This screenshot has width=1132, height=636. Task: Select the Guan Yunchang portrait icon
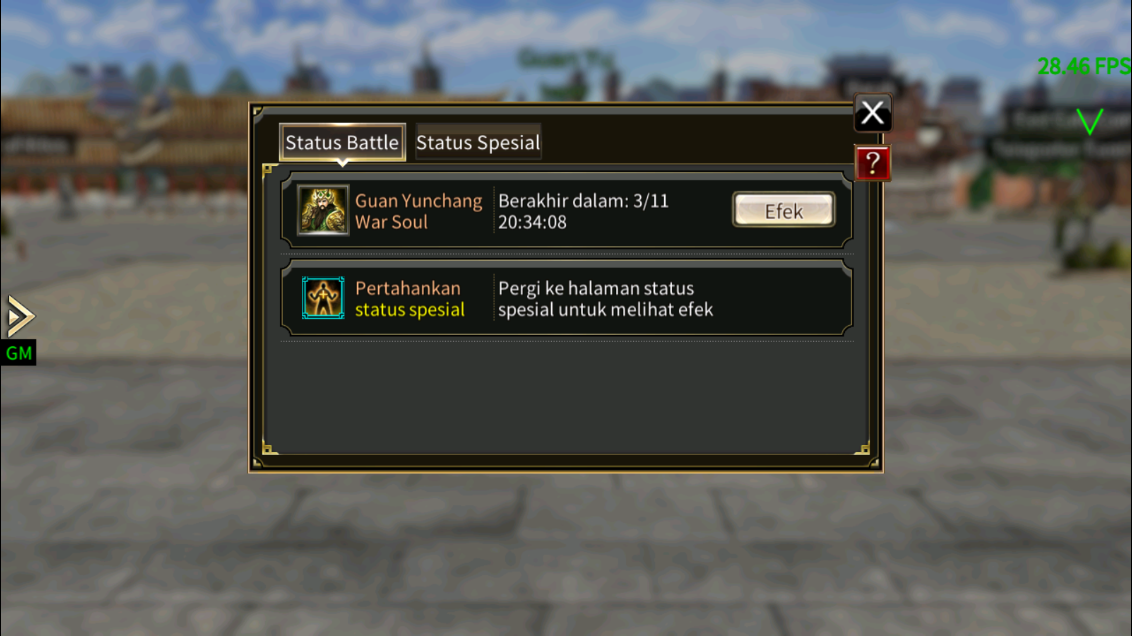pyautogui.click(x=323, y=211)
